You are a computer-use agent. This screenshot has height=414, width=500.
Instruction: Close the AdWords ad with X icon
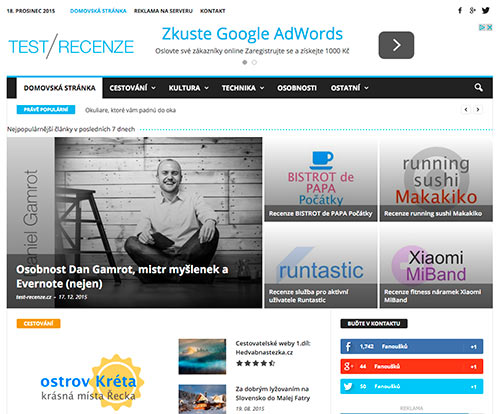point(489,27)
